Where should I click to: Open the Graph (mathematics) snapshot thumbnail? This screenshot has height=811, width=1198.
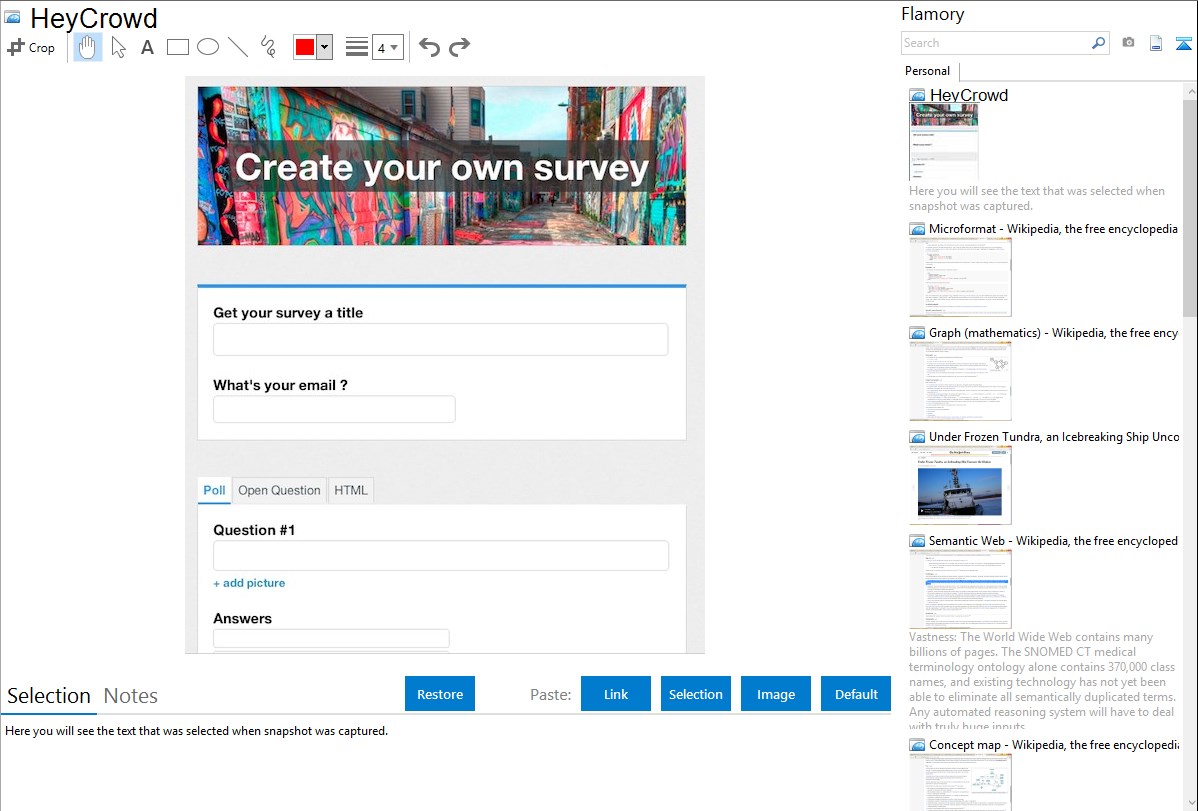[x=960, y=381]
